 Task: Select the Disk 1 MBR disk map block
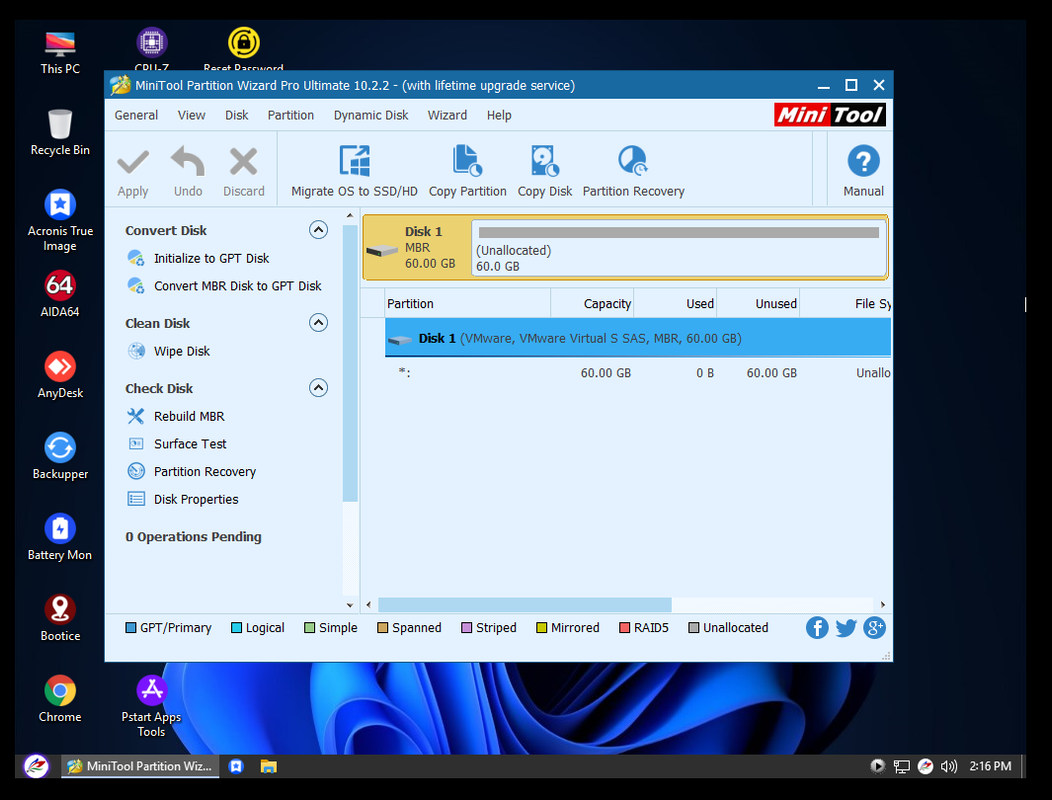[417, 248]
